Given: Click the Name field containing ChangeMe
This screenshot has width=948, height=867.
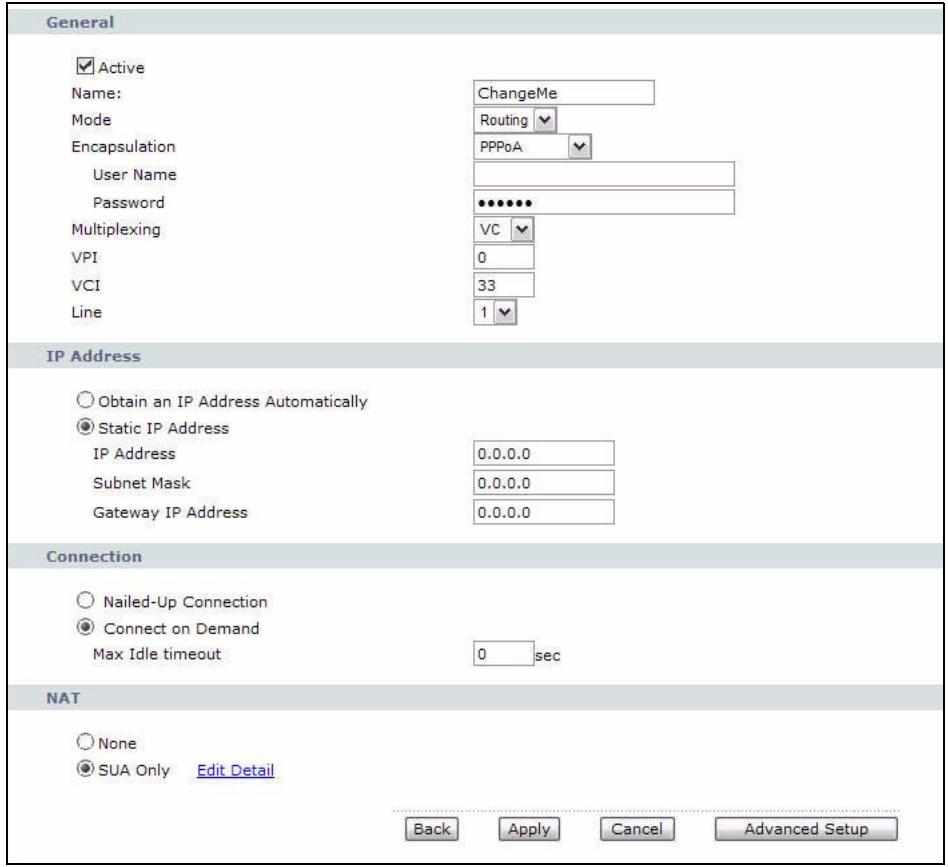Looking at the screenshot, I should point(563,93).
